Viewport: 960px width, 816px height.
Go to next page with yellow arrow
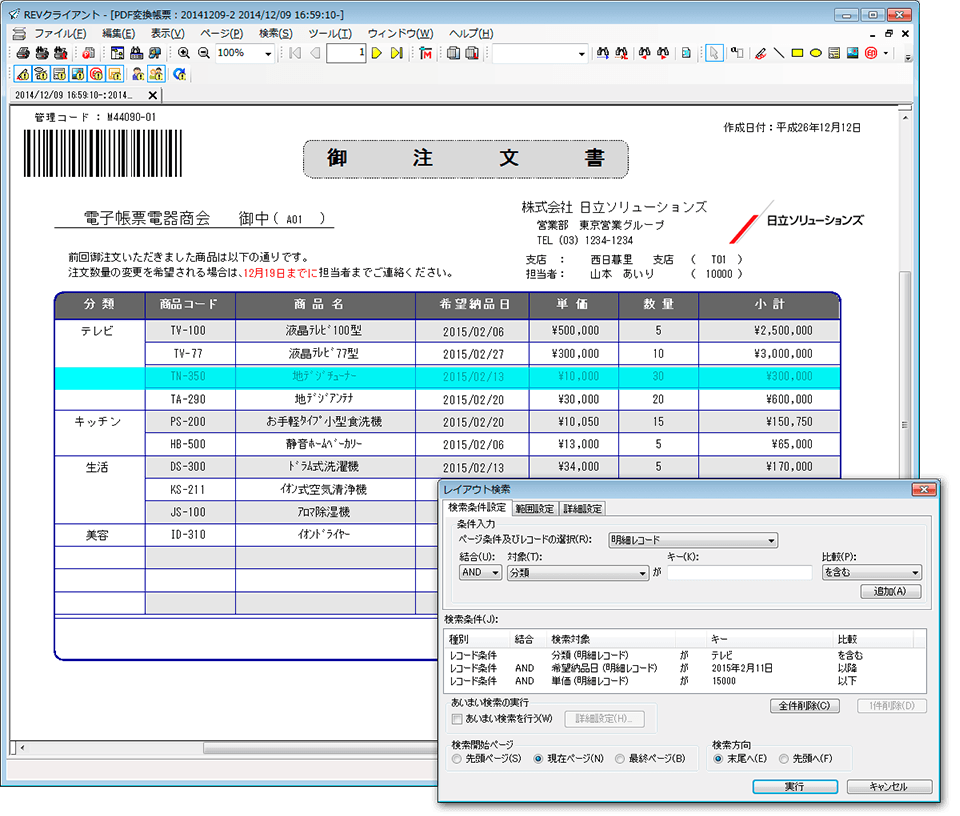(x=377, y=53)
